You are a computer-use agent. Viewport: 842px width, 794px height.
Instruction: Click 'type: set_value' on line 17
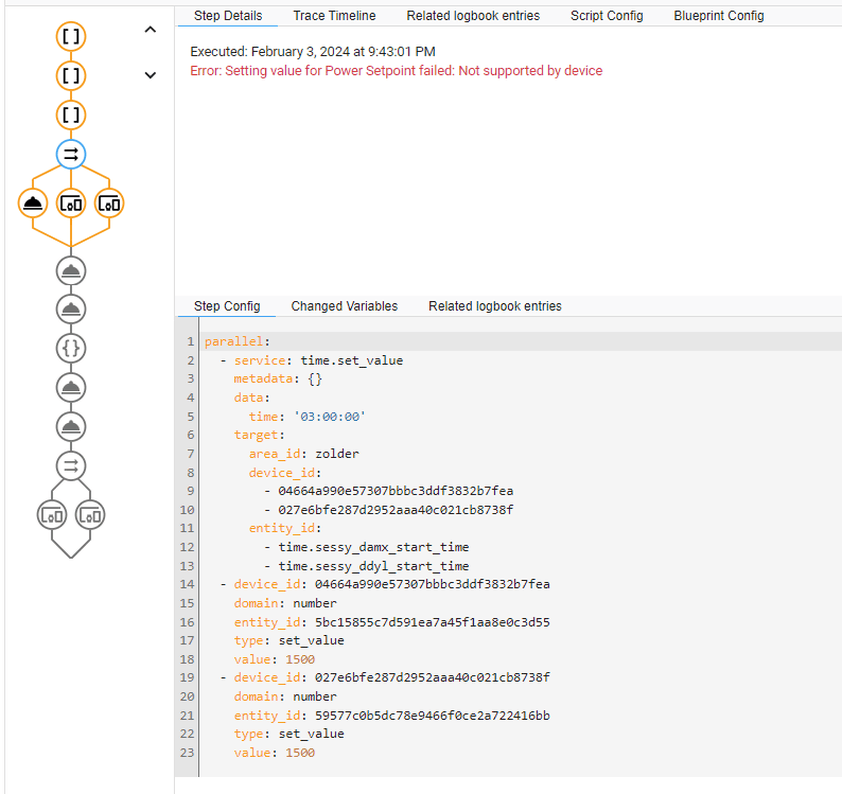pos(289,640)
